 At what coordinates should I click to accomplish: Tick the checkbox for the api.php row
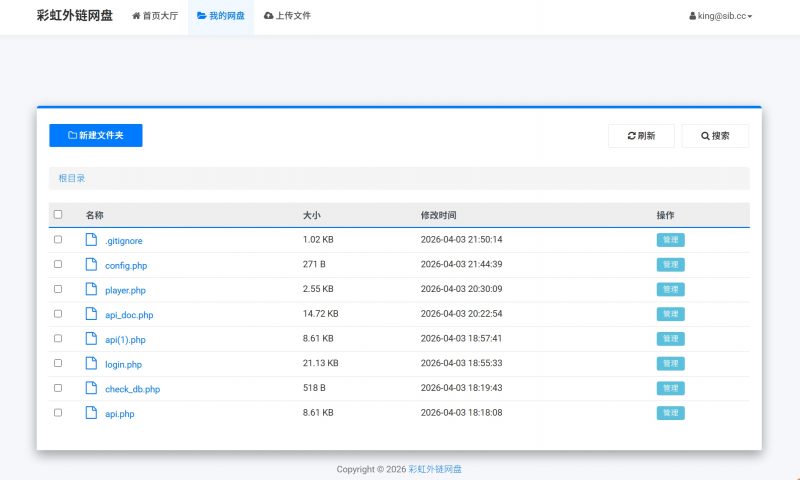58,412
